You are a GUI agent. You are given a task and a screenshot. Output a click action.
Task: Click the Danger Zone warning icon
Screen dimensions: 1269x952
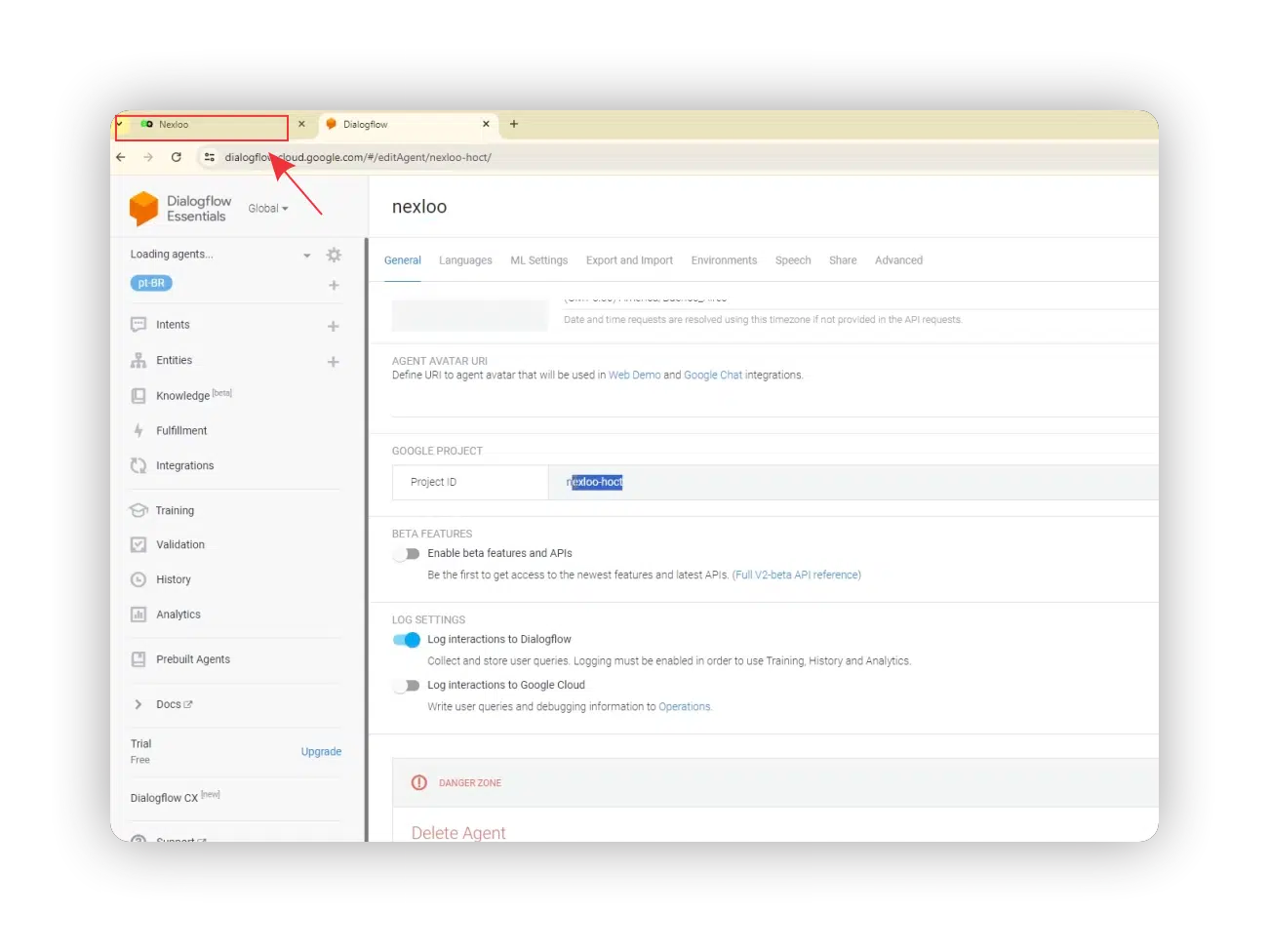tap(419, 782)
